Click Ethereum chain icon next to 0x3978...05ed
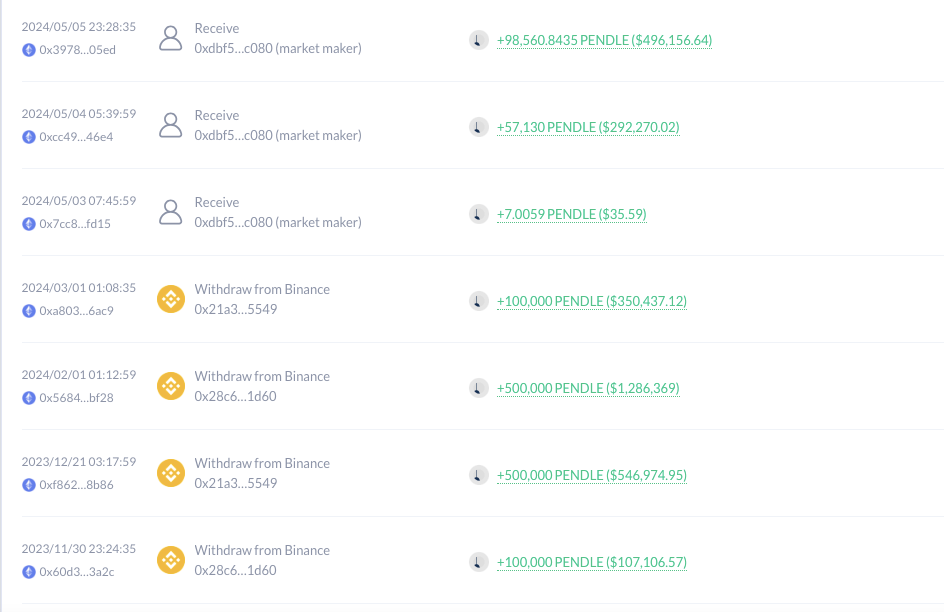 coord(29,50)
